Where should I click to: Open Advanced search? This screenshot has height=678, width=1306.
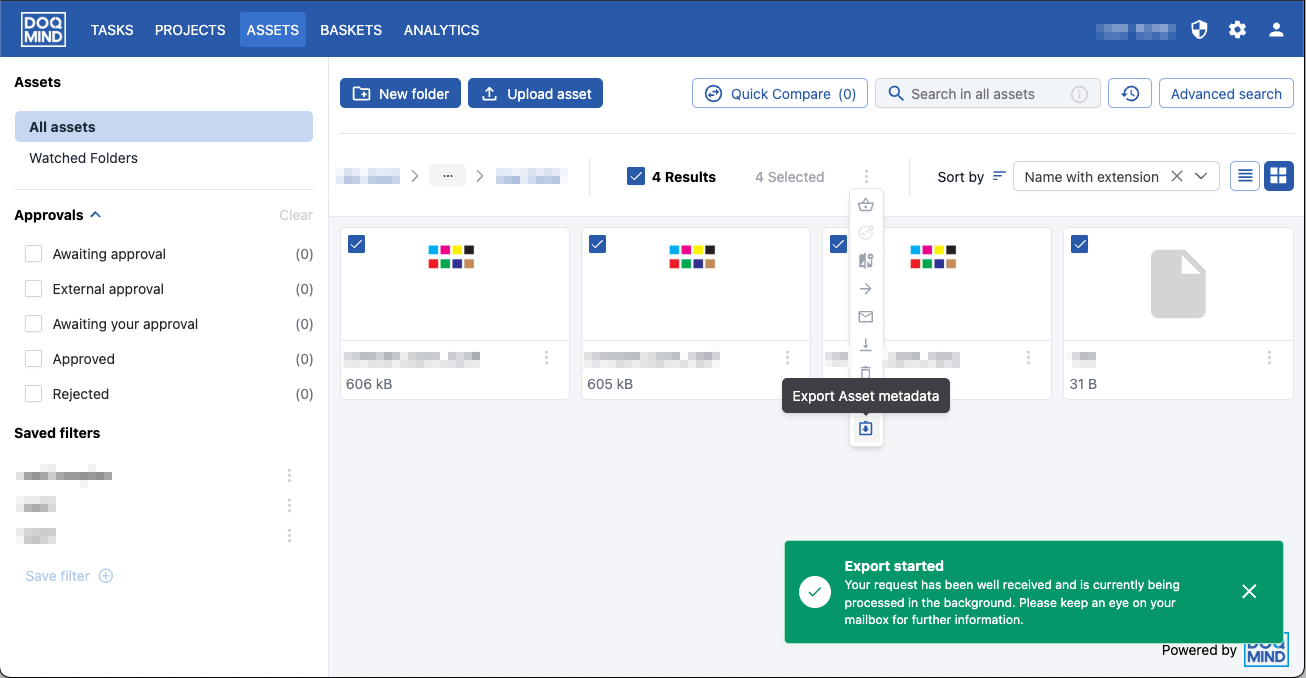(x=1226, y=94)
